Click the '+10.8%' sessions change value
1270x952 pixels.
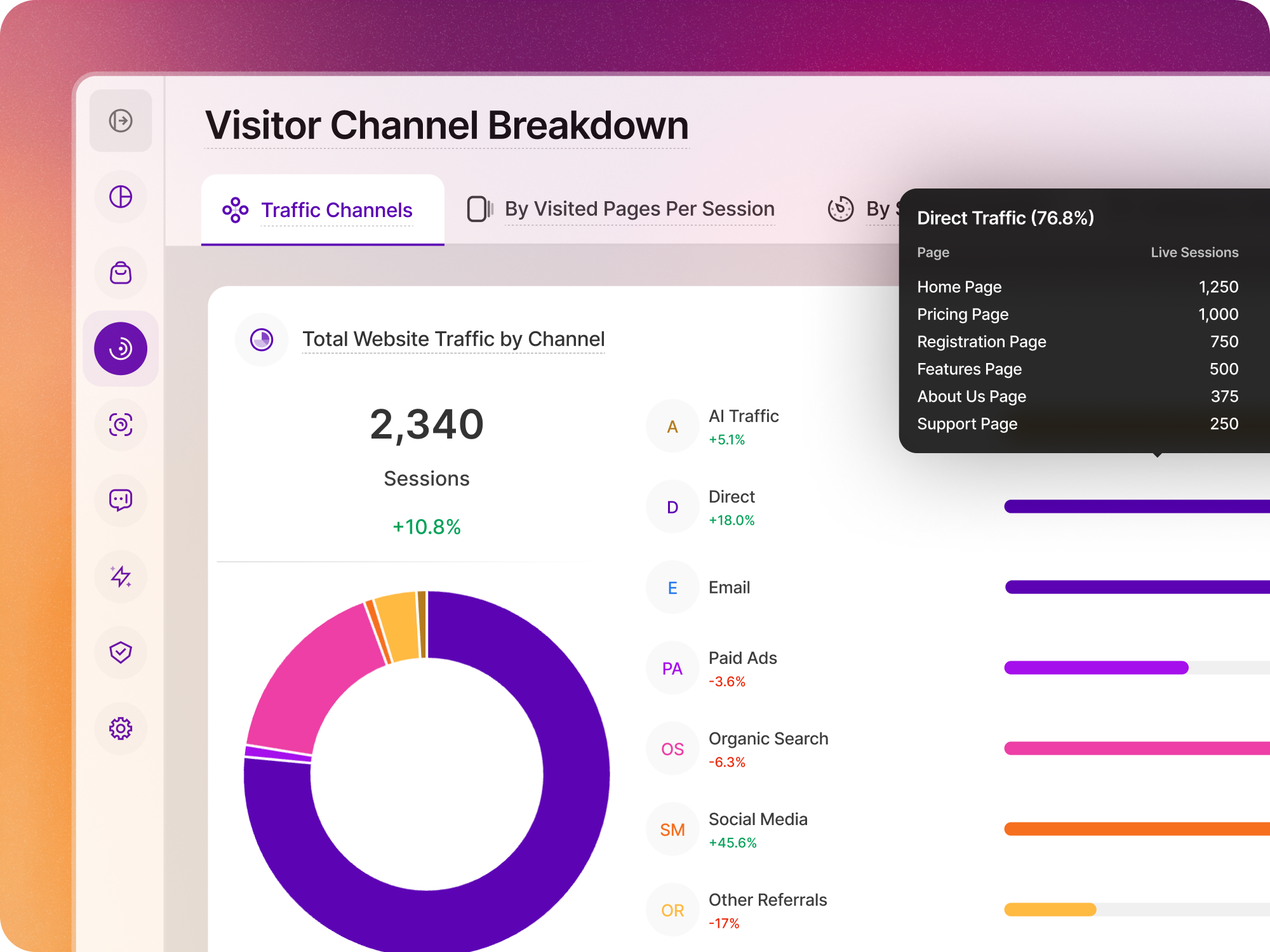click(x=427, y=527)
